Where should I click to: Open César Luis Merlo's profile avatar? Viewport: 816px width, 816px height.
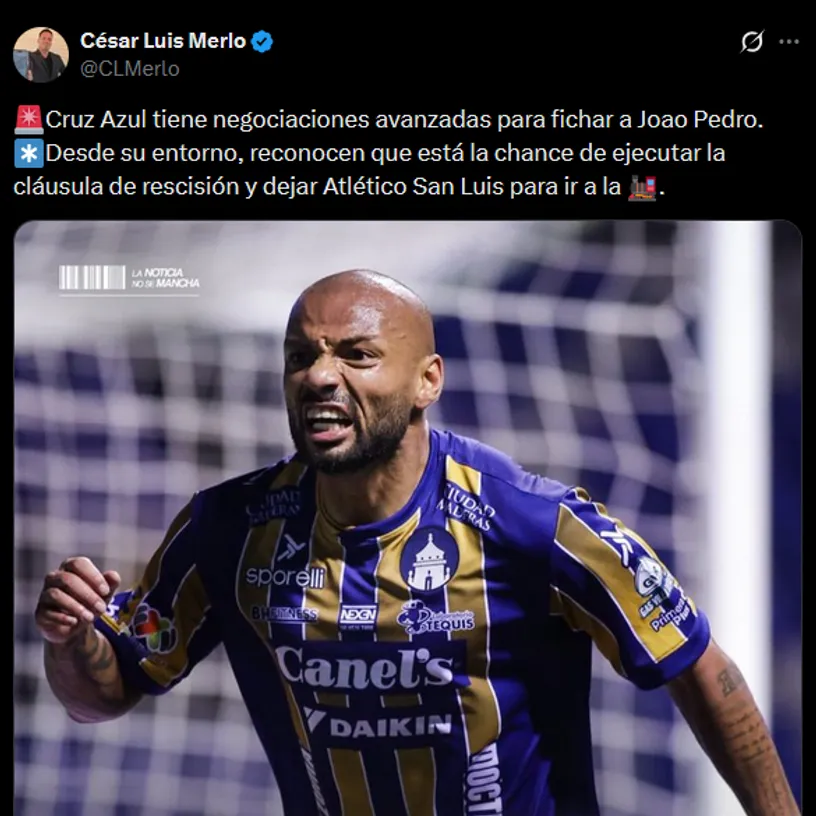41,55
